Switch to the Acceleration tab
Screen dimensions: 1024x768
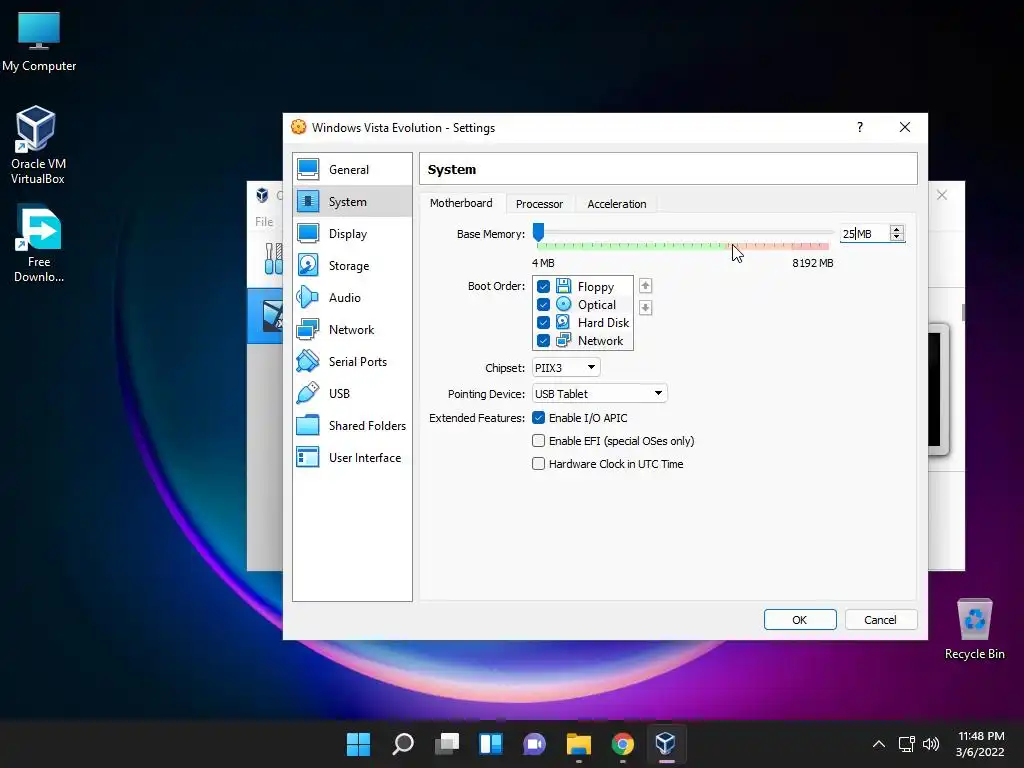[616, 204]
